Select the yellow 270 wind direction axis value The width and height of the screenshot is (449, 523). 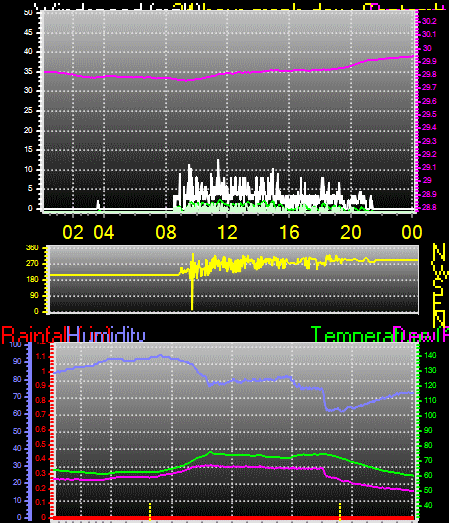(32, 264)
